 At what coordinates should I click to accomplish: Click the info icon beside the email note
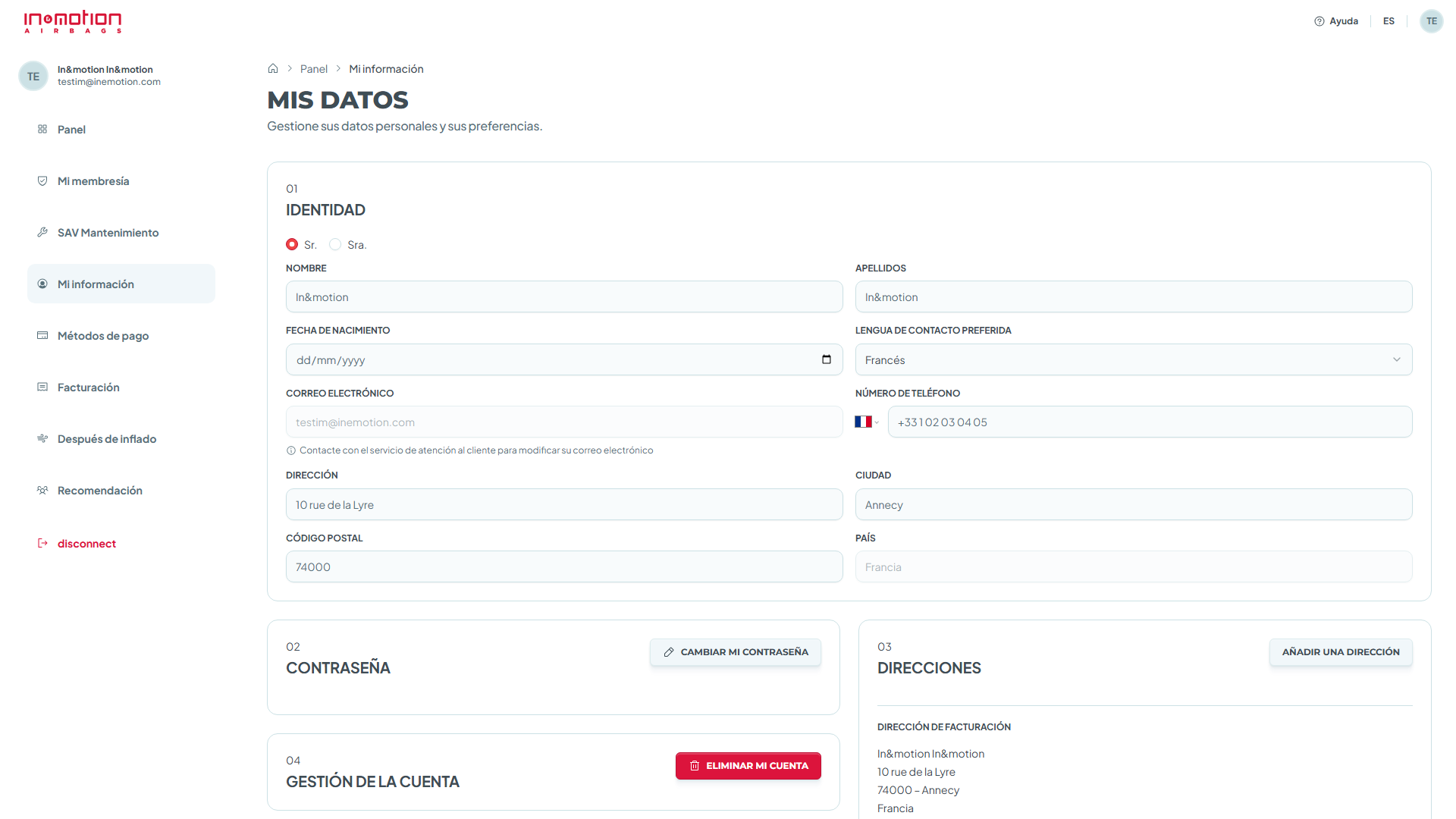291,450
